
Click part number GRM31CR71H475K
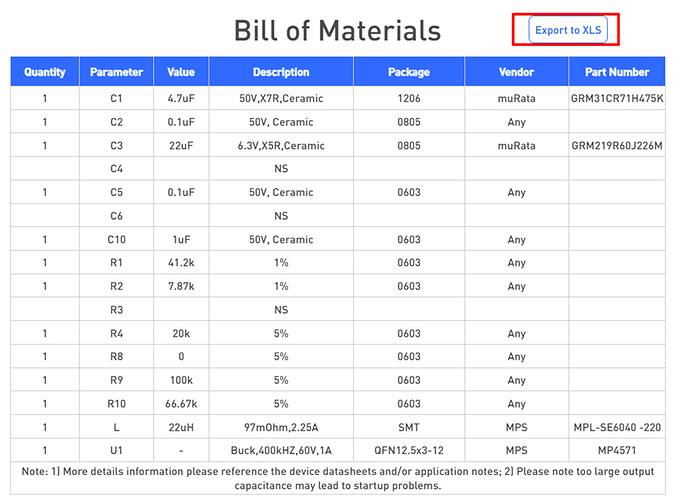tap(617, 99)
